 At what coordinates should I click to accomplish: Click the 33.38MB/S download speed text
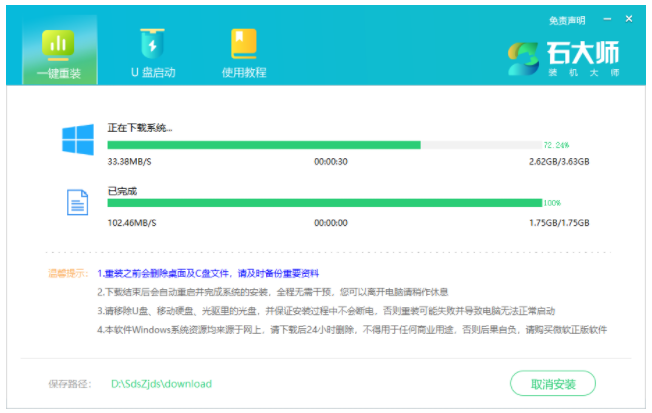tap(128, 160)
